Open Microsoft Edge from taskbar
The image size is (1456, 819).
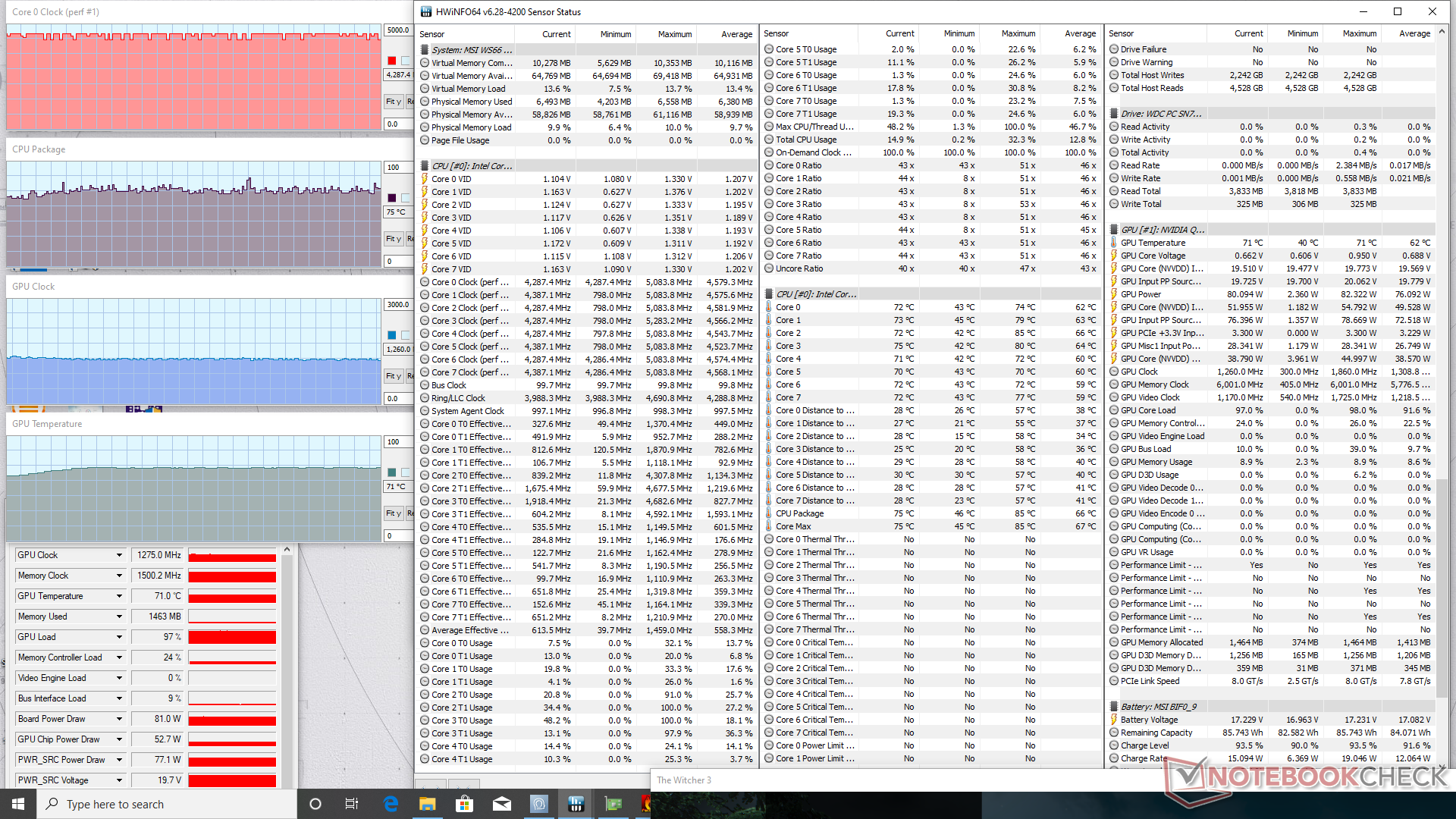(x=391, y=804)
